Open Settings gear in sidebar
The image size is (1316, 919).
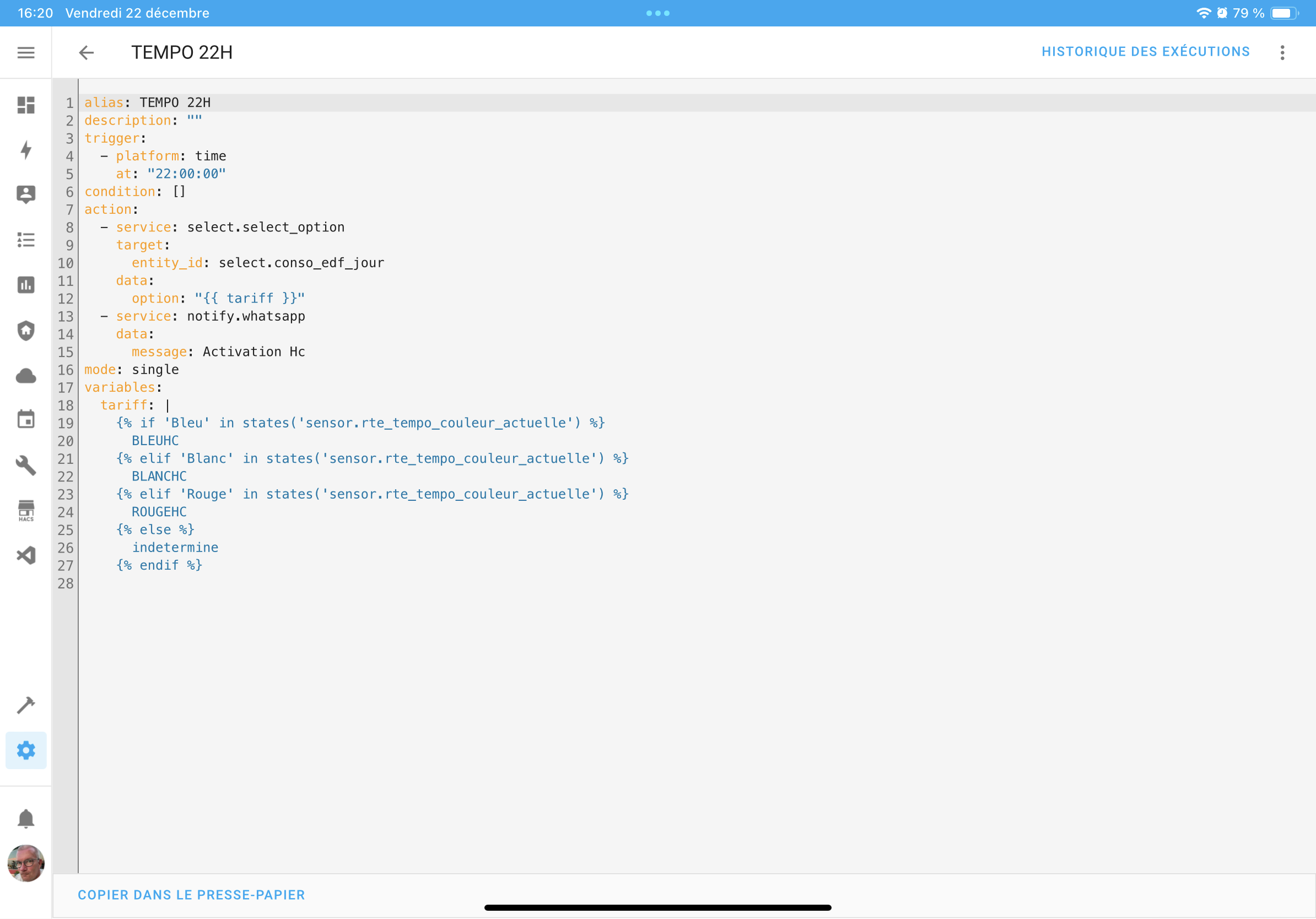26,750
